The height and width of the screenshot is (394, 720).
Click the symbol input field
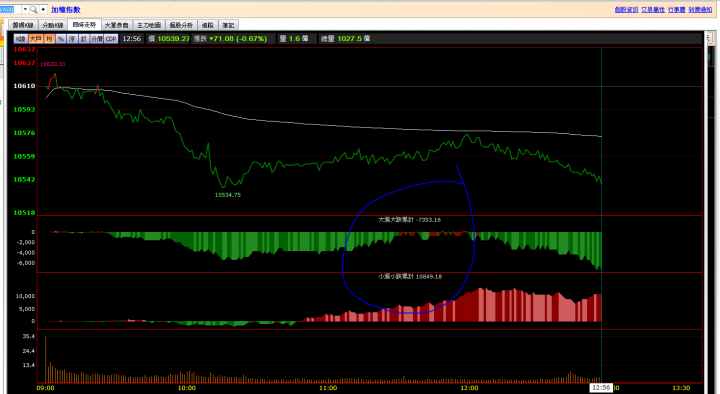point(11,9)
